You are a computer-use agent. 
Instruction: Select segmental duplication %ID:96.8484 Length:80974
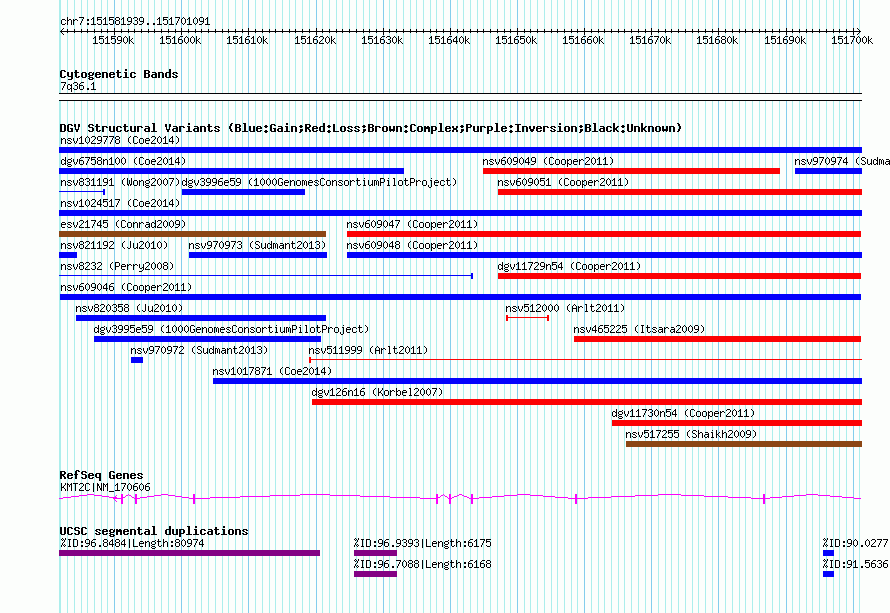click(190, 553)
